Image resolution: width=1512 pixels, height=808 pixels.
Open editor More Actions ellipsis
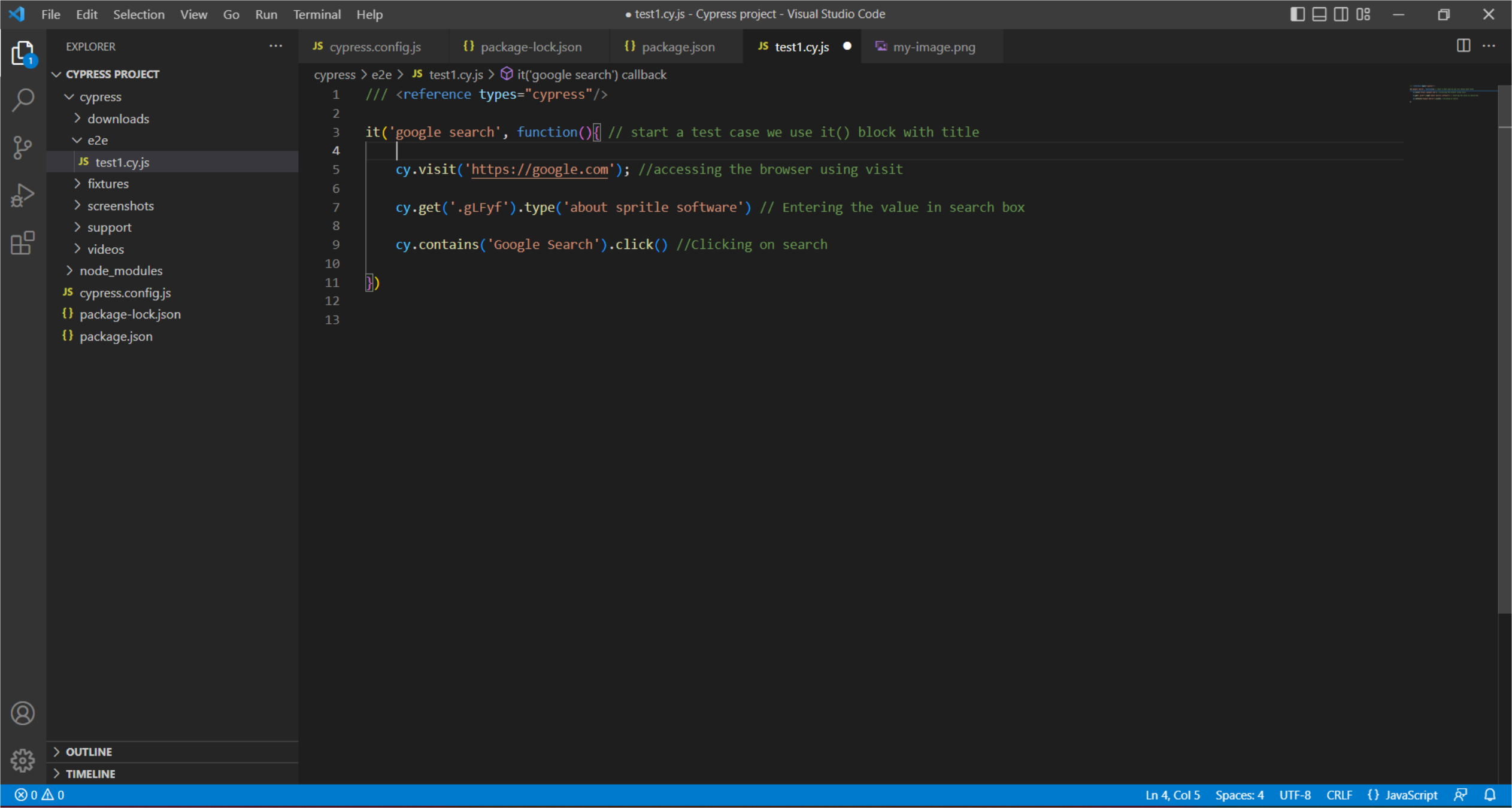point(1489,46)
